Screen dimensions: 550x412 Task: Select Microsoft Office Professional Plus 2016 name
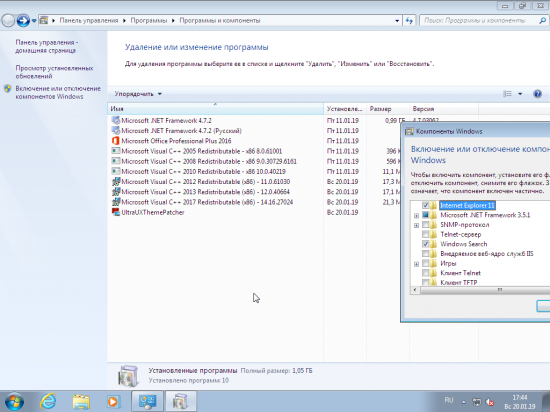pos(176,141)
